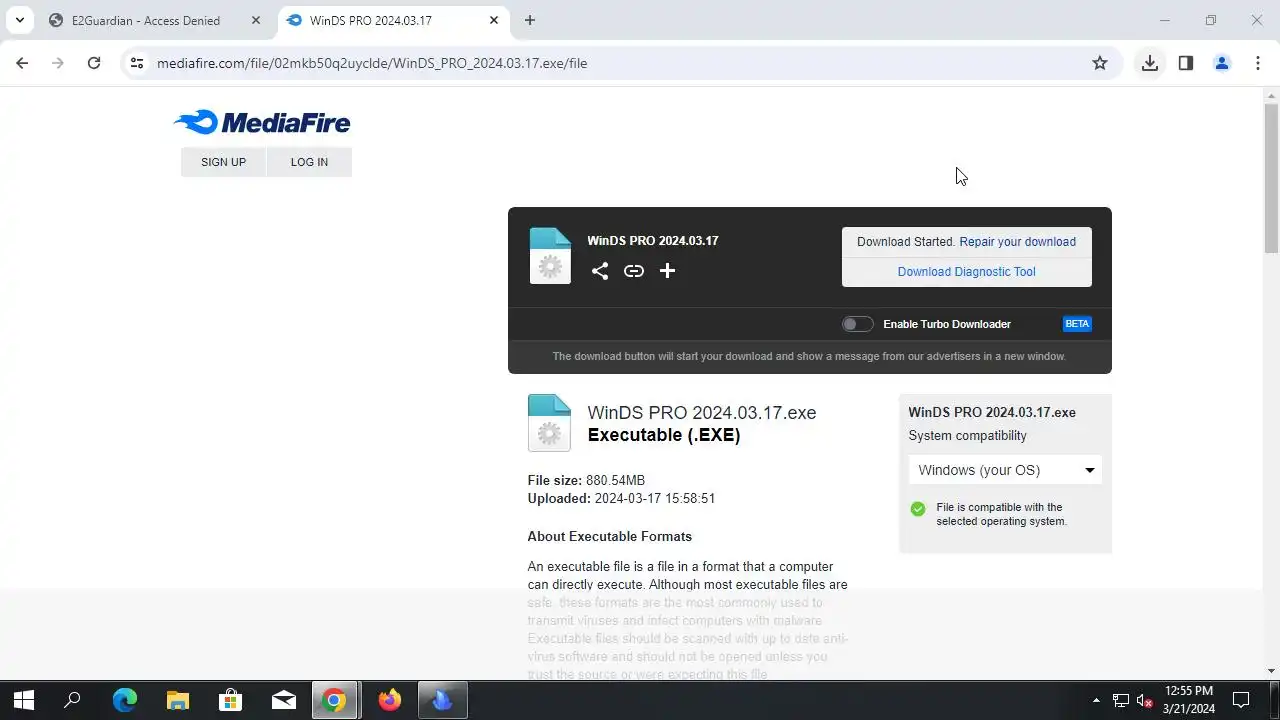Open Chrome profile icon
This screenshot has height=720, width=1280.
click(1222, 63)
